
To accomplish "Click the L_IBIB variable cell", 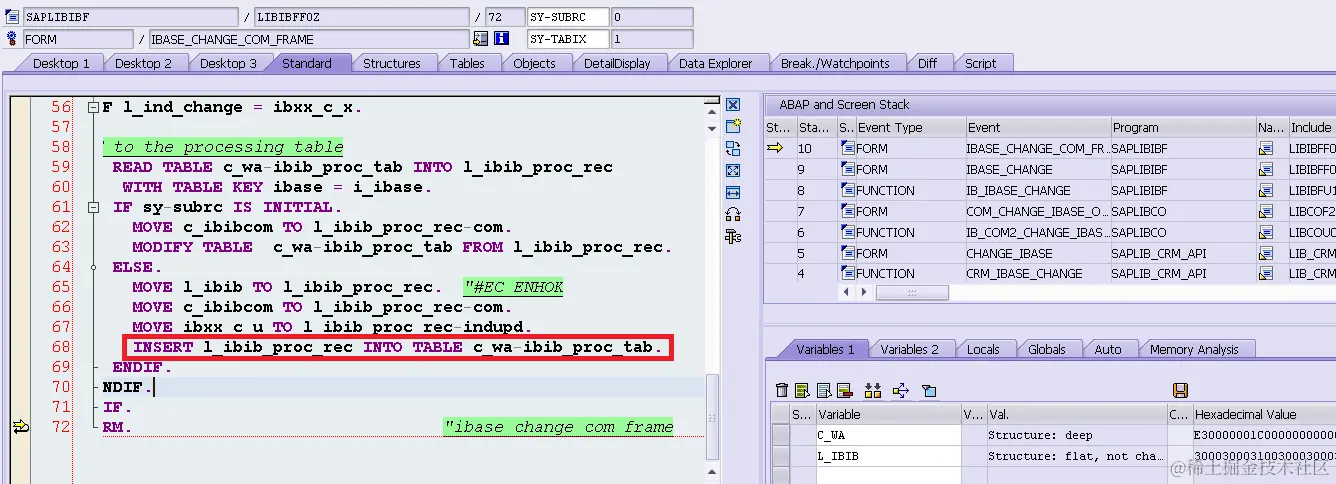I will point(887,456).
